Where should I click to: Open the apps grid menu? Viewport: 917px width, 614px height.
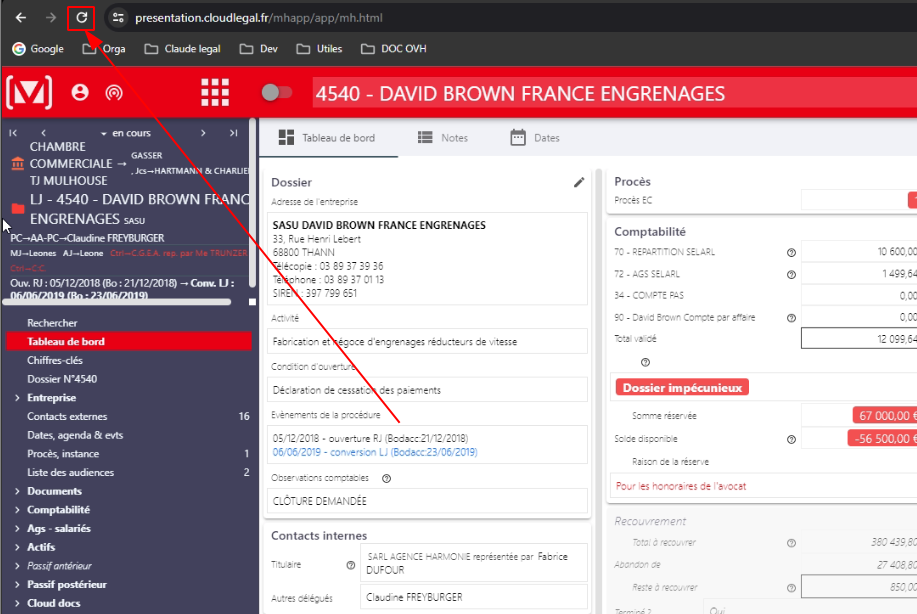[215, 92]
